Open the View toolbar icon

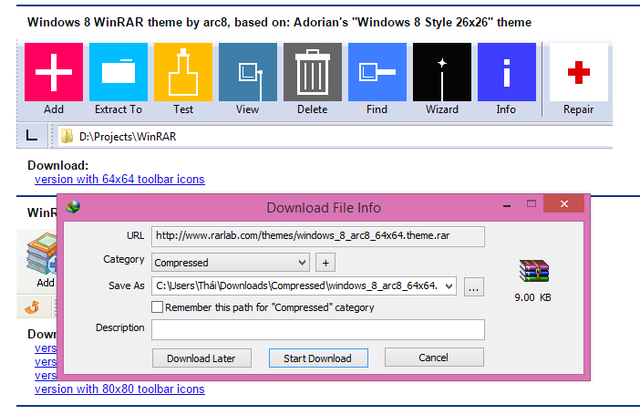pos(248,72)
